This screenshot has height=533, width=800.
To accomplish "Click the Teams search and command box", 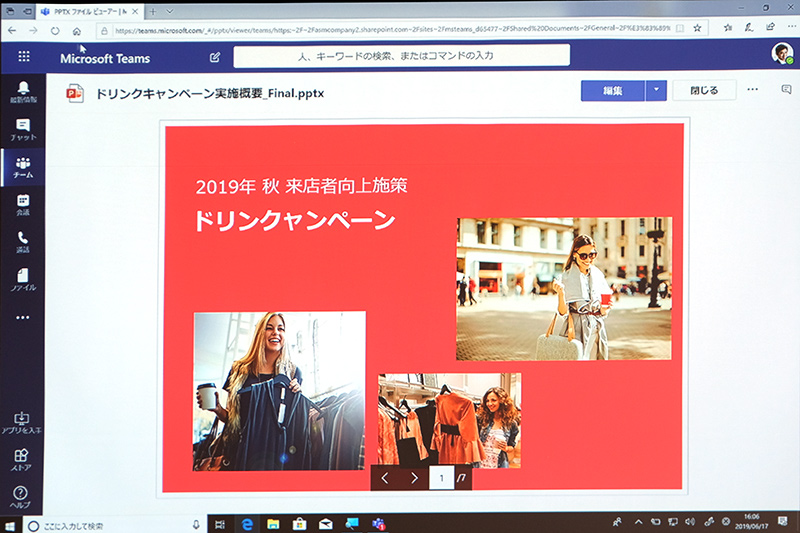I will tap(402, 56).
